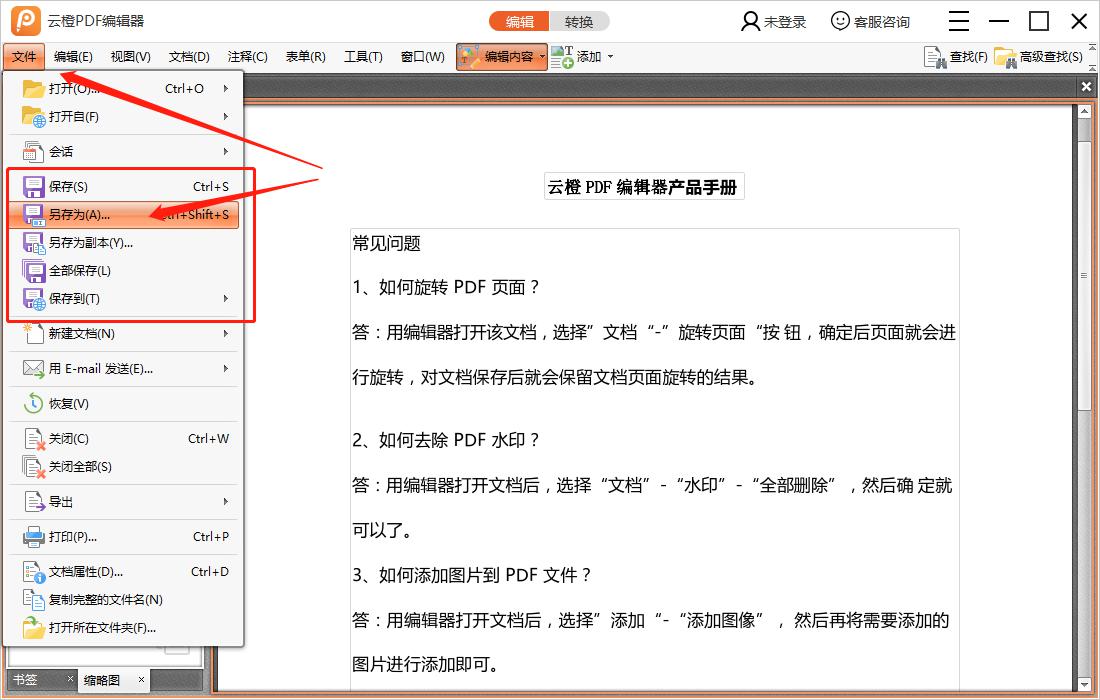Close the document tab bar x button
Screen dimensions: 1100x700
(1086, 87)
